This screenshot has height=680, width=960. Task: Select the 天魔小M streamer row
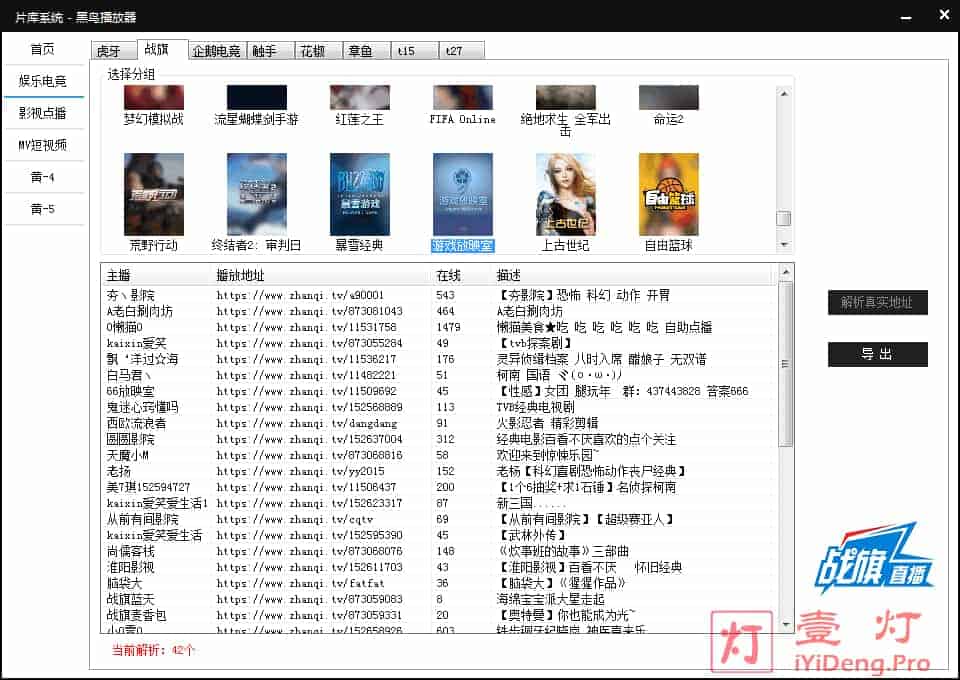440,455
